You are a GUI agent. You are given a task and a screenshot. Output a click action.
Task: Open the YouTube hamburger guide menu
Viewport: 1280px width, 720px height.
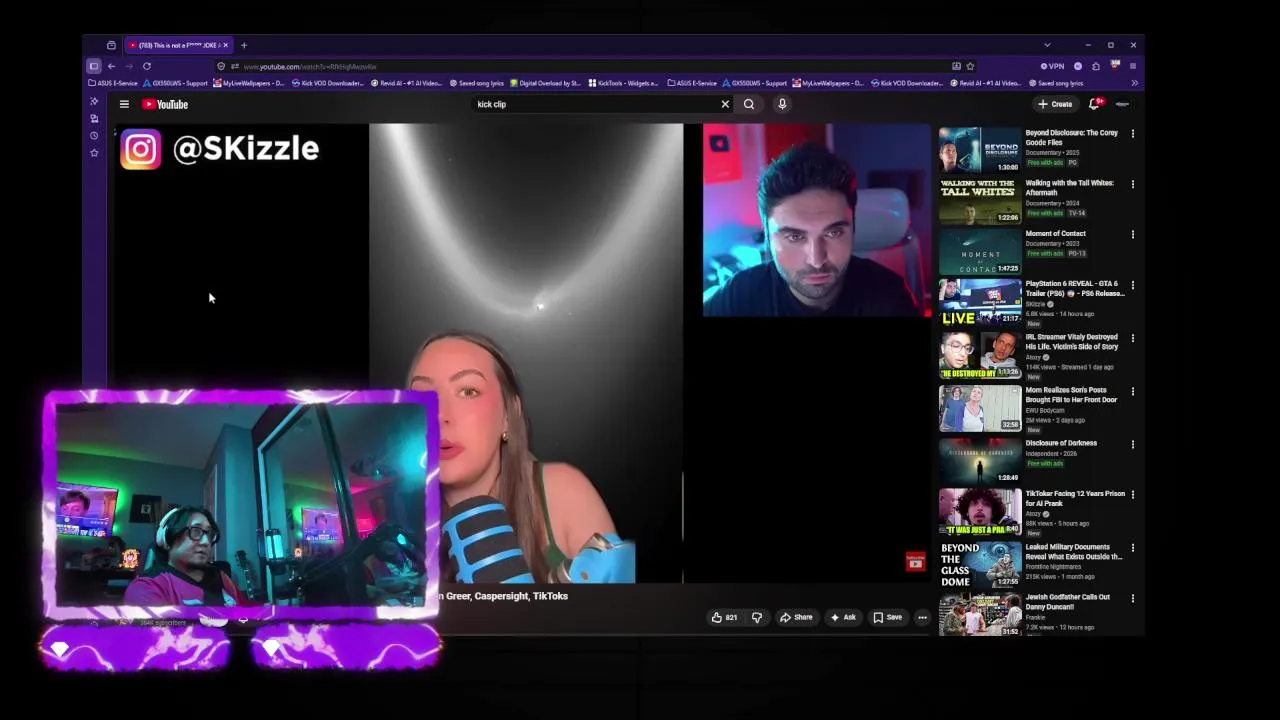124,104
